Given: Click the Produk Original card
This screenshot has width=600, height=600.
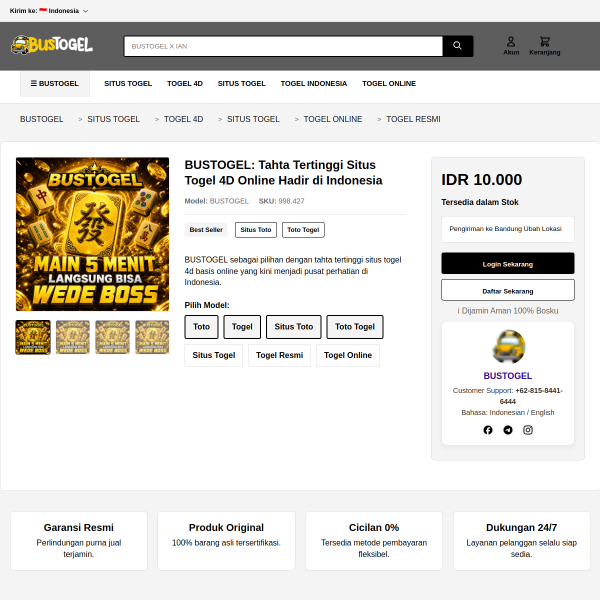Looking at the screenshot, I should pos(226,541).
